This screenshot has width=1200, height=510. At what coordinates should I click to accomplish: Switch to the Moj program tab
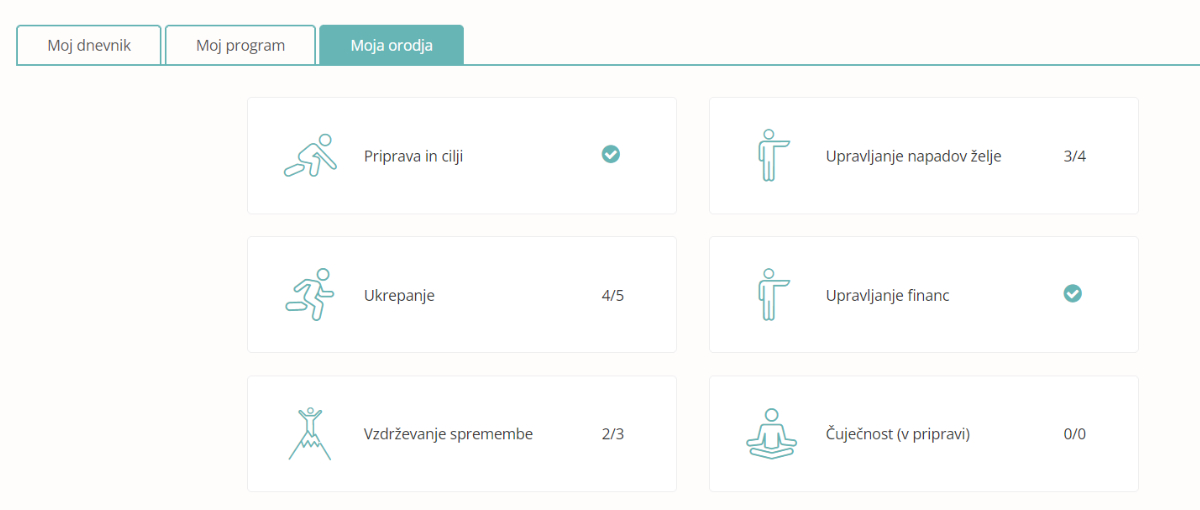pyautogui.click(x=240, y=45)
